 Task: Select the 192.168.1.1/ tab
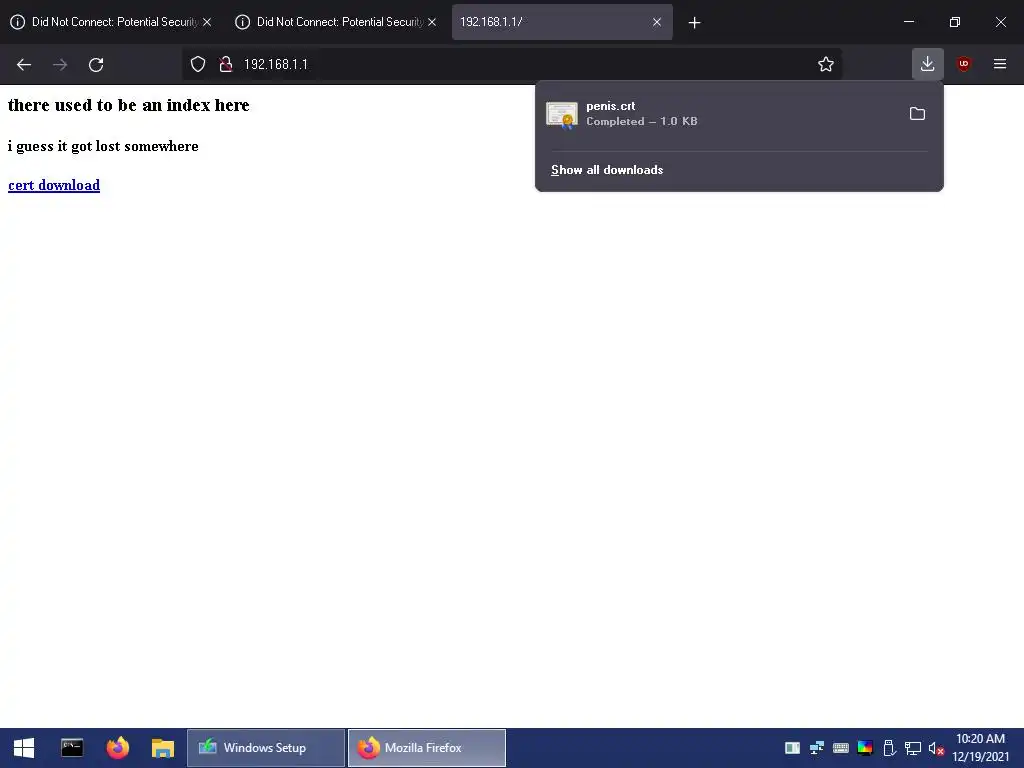click(x=562, y=22)
